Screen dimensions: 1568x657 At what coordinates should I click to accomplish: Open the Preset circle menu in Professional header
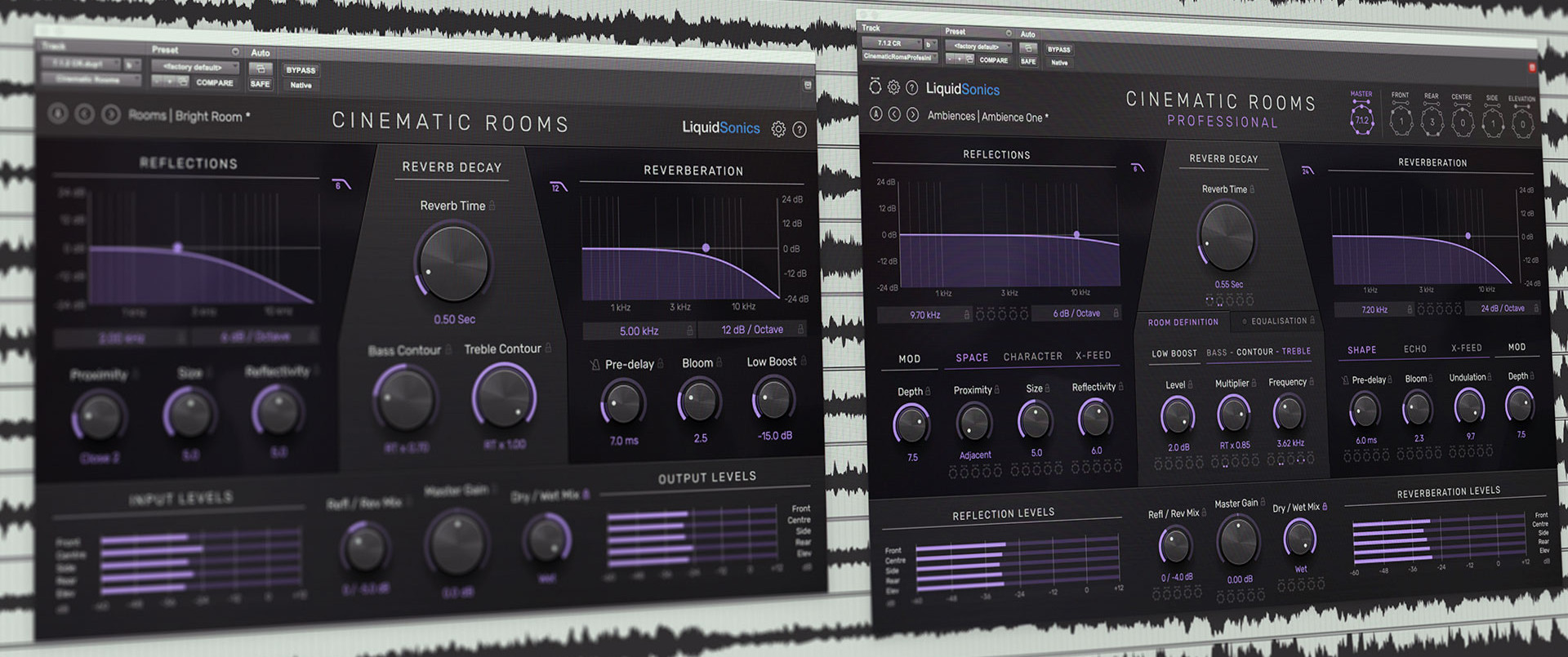(x=1009, y=33)
